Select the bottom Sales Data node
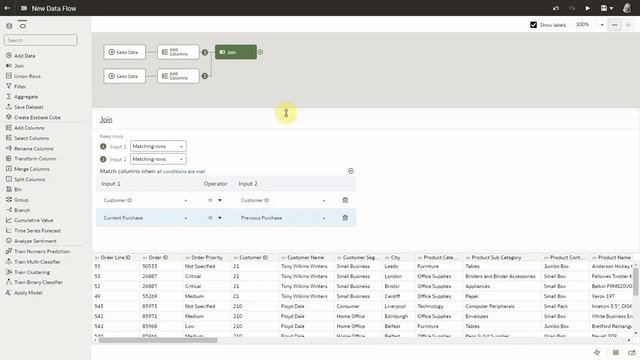The image size is (640, 360). [124, 76]
